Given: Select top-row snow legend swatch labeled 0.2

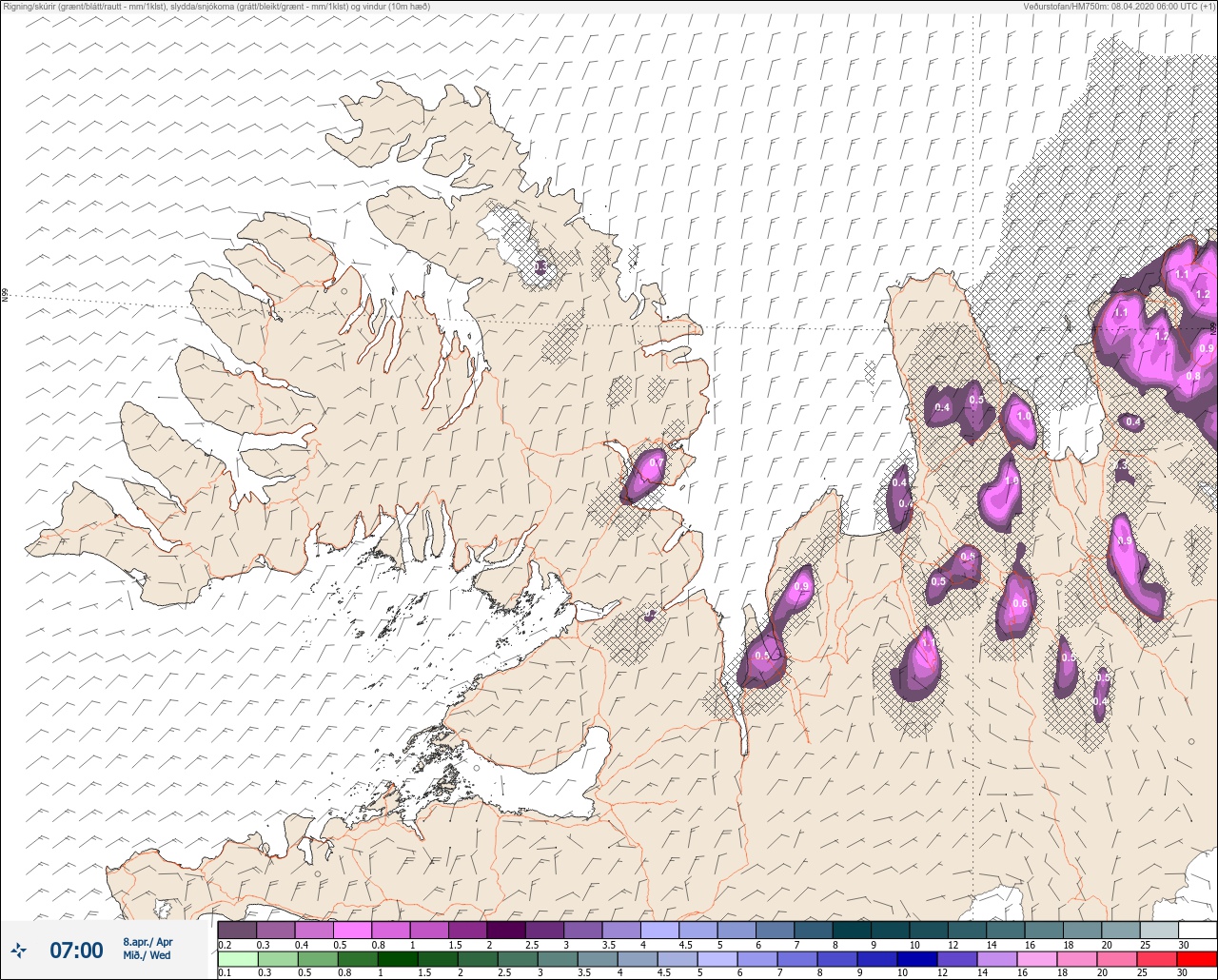Looking at the screenshot, I should pos(237,930).
